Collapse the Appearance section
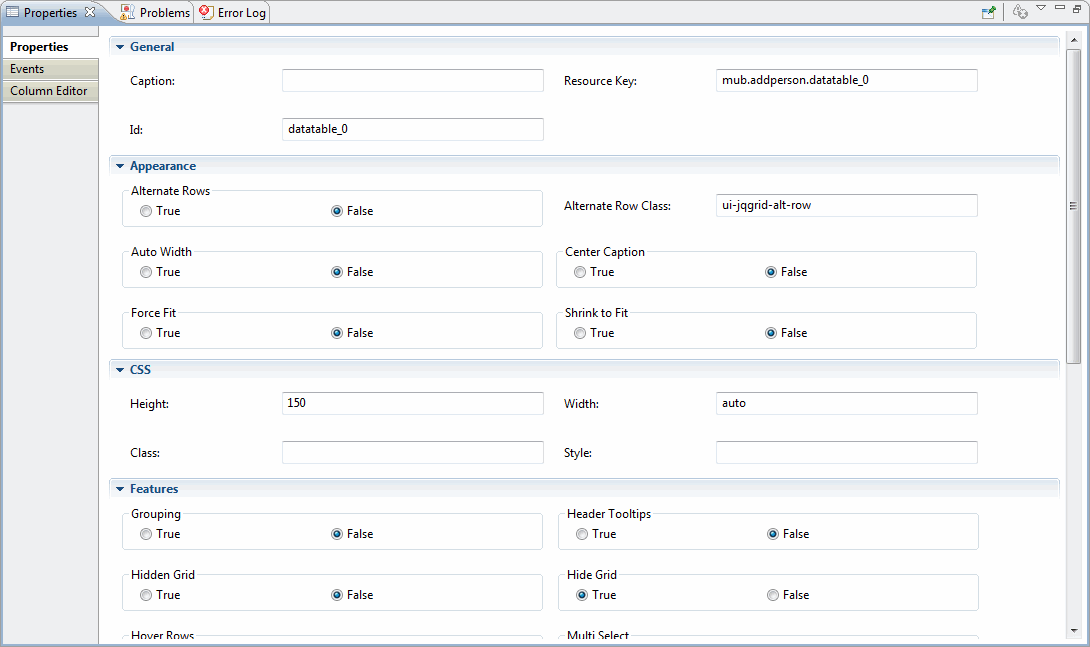This screenshot has height=647, width=1090. click(x=120, y=166)
